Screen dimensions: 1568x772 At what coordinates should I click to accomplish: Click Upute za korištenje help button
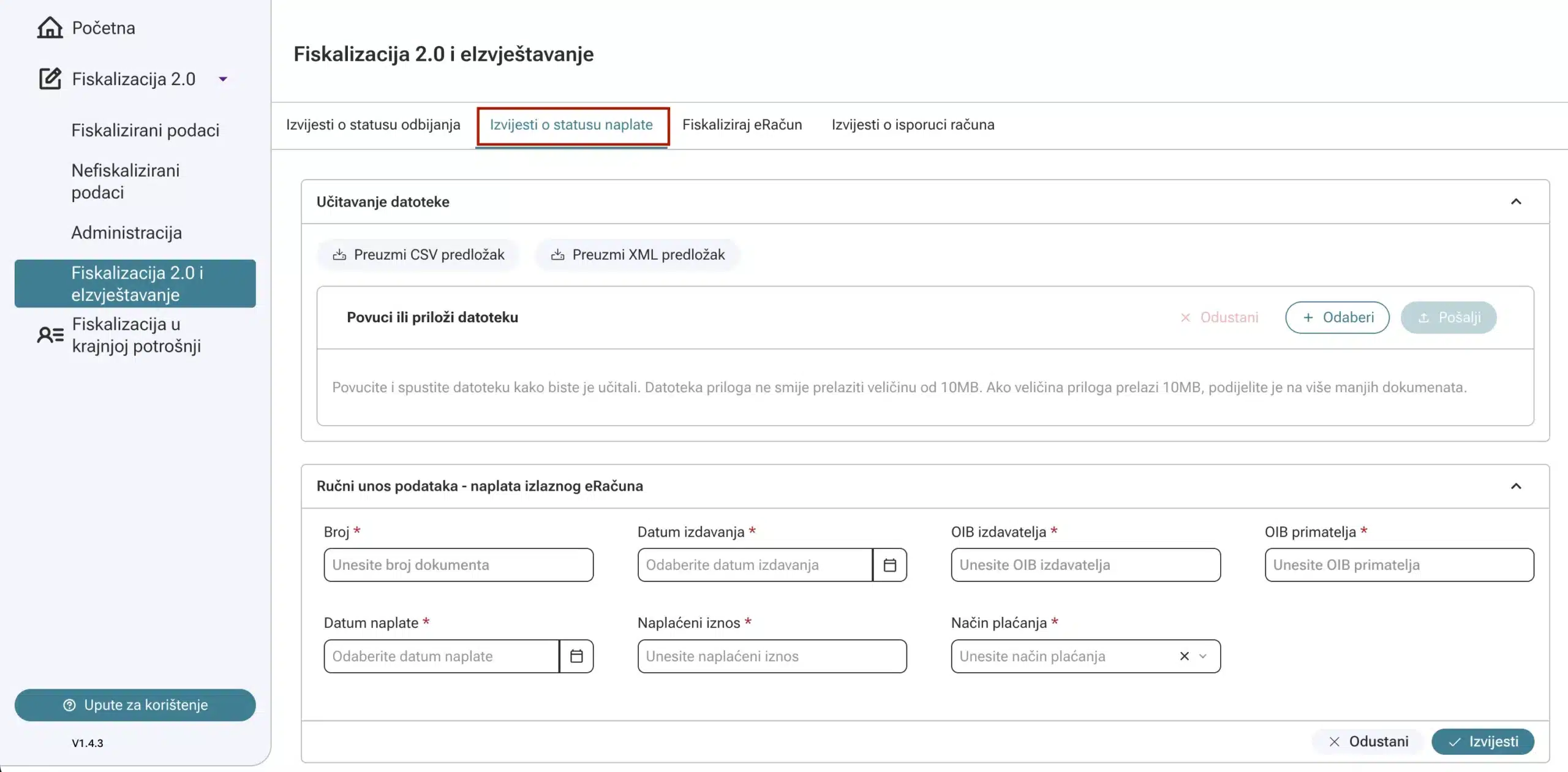tap(135, 705)
